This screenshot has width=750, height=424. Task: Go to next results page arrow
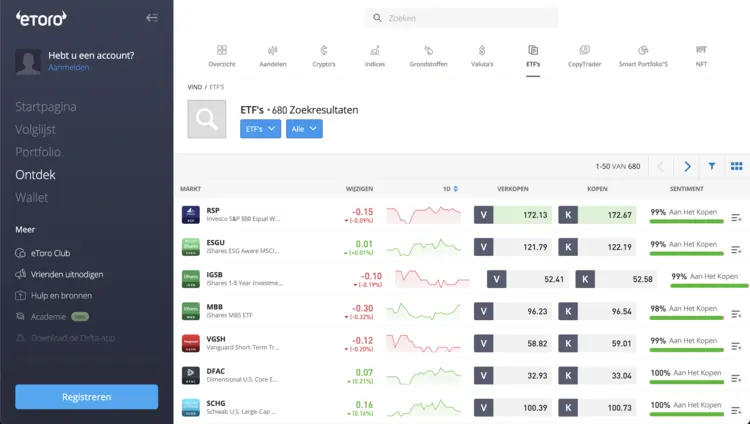coord(687,166)
